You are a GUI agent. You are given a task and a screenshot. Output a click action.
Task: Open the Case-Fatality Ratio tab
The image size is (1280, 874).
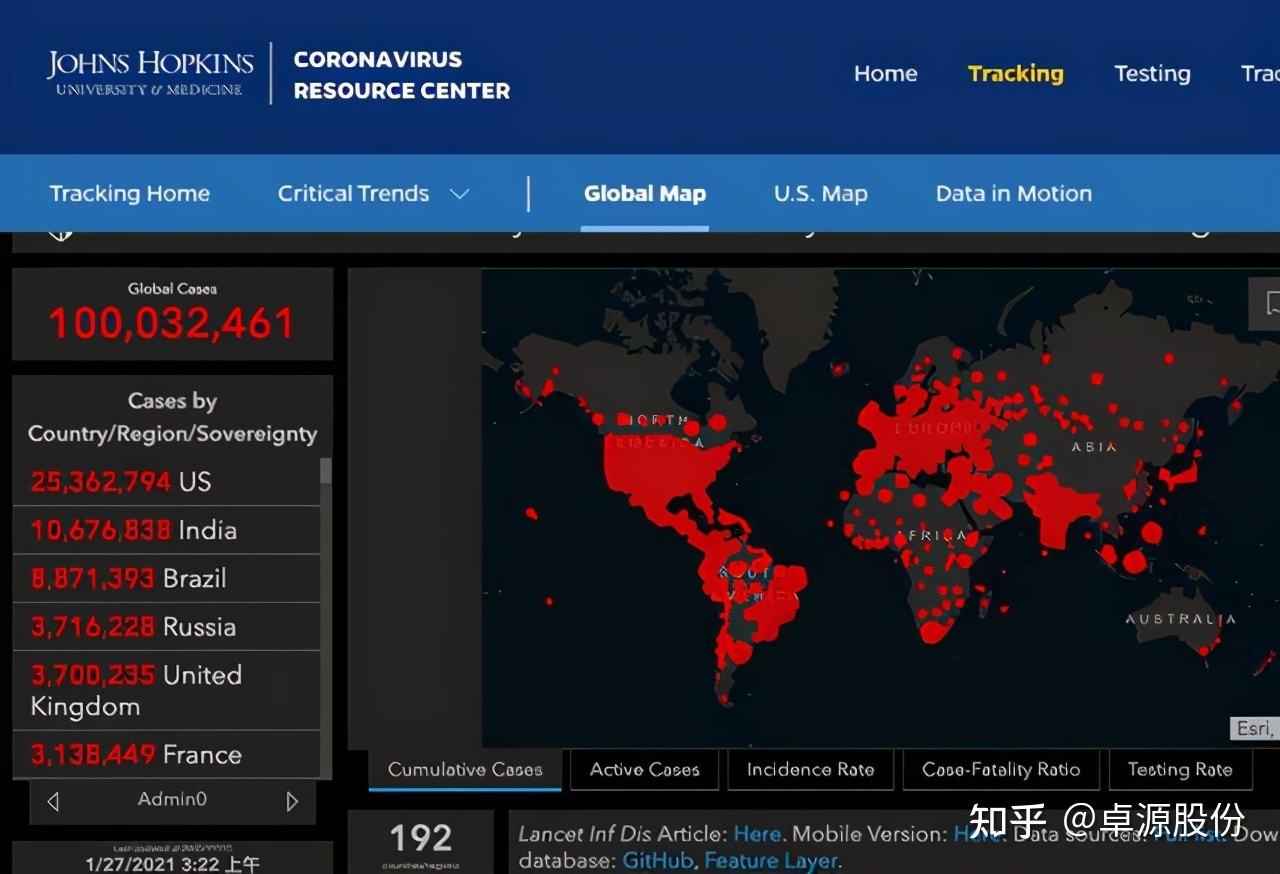click(1001, 770)
